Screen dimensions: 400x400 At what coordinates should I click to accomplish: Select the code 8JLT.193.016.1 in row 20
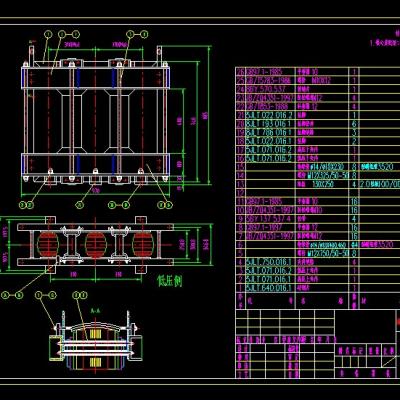(x=269, y=124)
